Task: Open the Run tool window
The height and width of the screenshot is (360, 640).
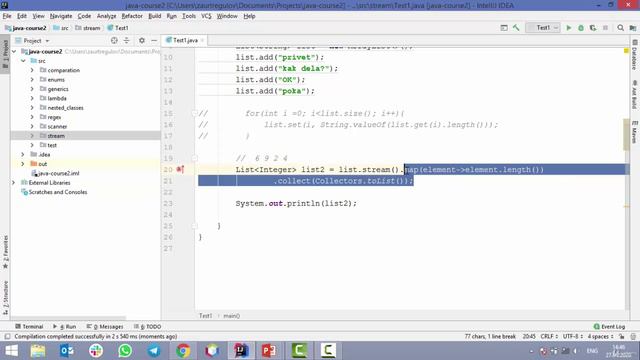Action: (64, 327)
